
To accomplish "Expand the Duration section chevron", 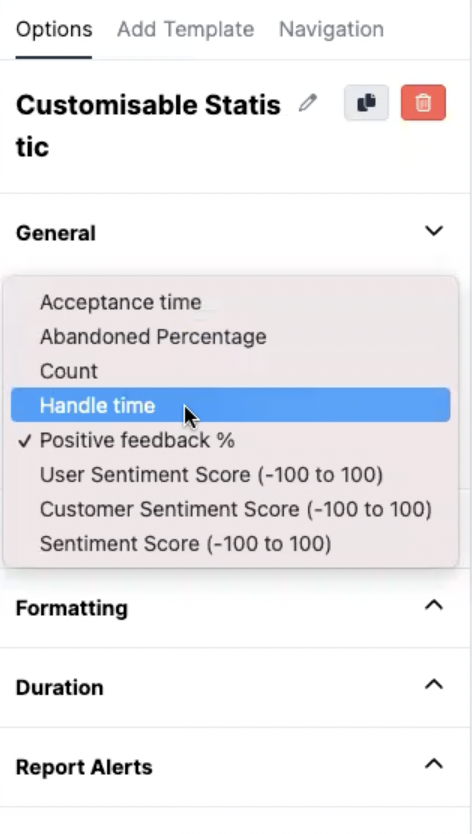I will (x=434, y=685).
